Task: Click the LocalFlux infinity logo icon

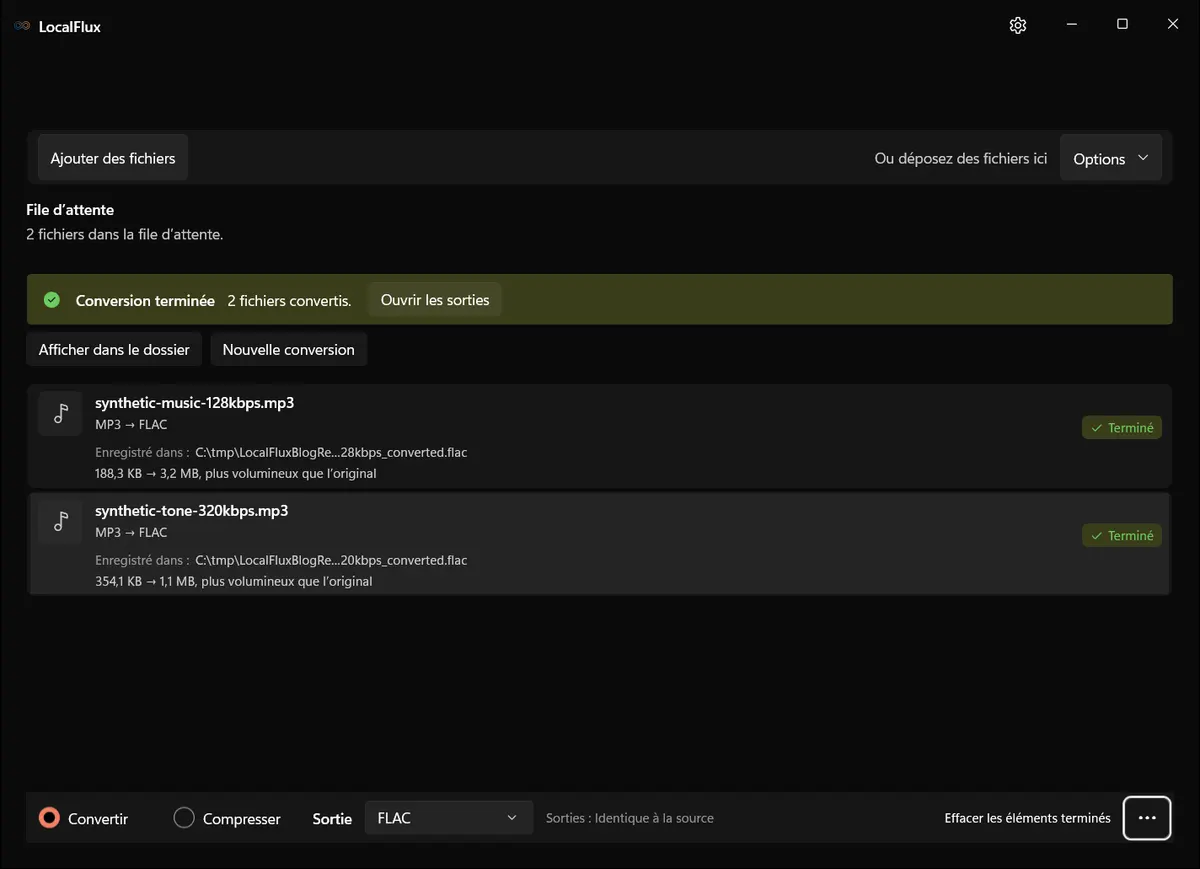Action: click(x=22, y=26)
